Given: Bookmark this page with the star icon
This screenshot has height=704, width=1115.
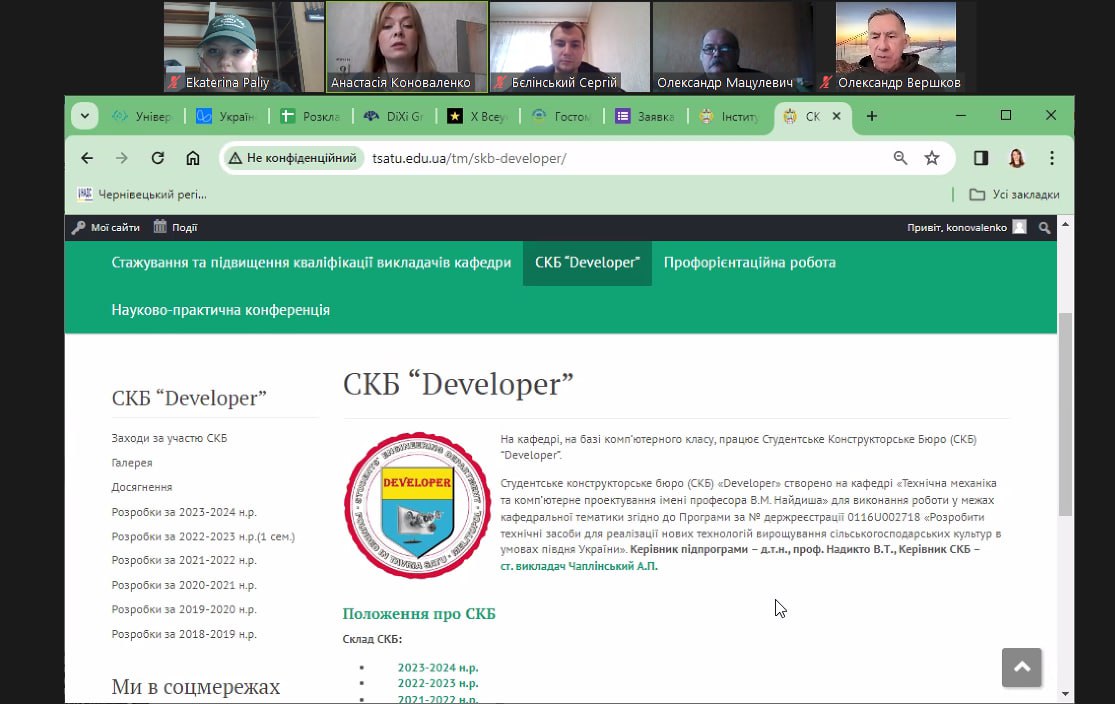Looking at the screenshot, I should coord(932,158).
